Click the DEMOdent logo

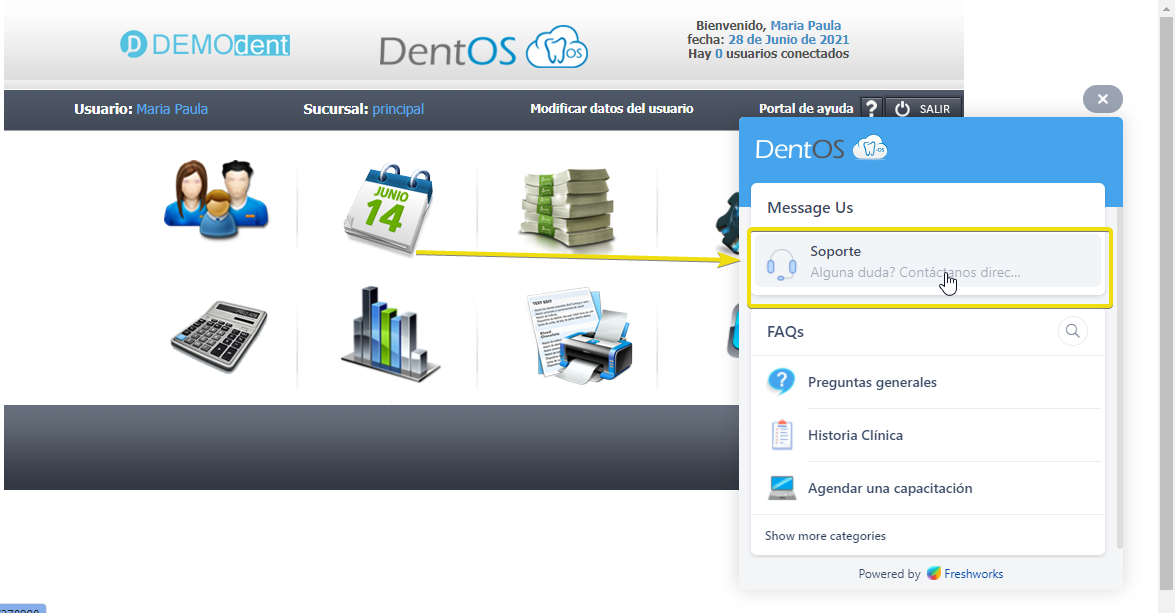205,44
